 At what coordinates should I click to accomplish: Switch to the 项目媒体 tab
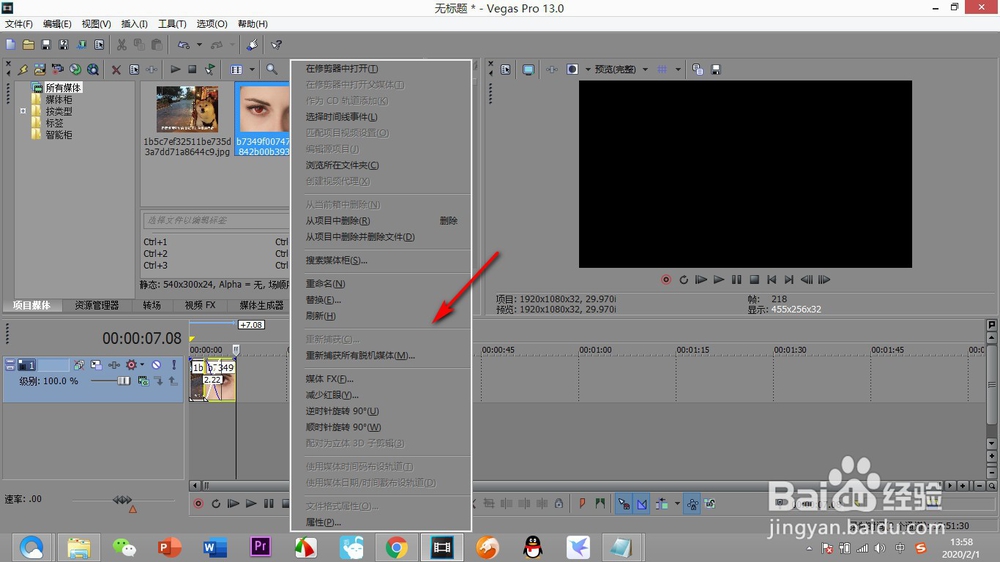point(32,306)
